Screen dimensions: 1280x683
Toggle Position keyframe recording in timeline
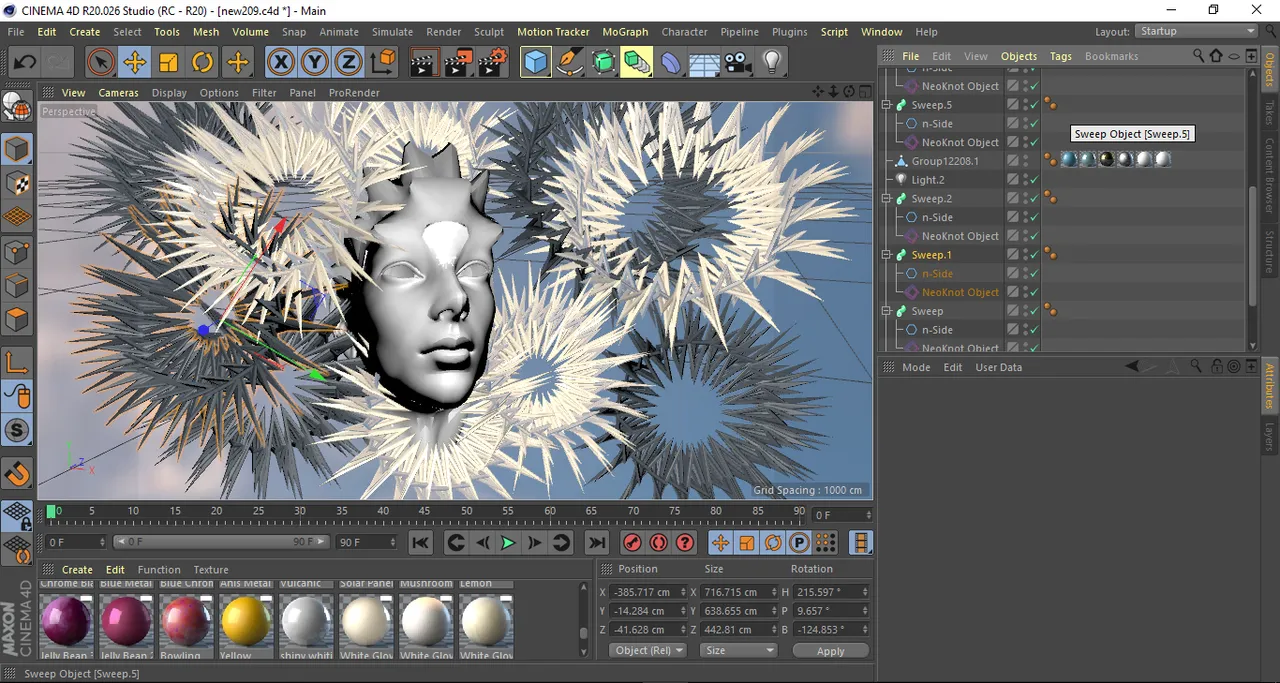click(x=720, y=542)
